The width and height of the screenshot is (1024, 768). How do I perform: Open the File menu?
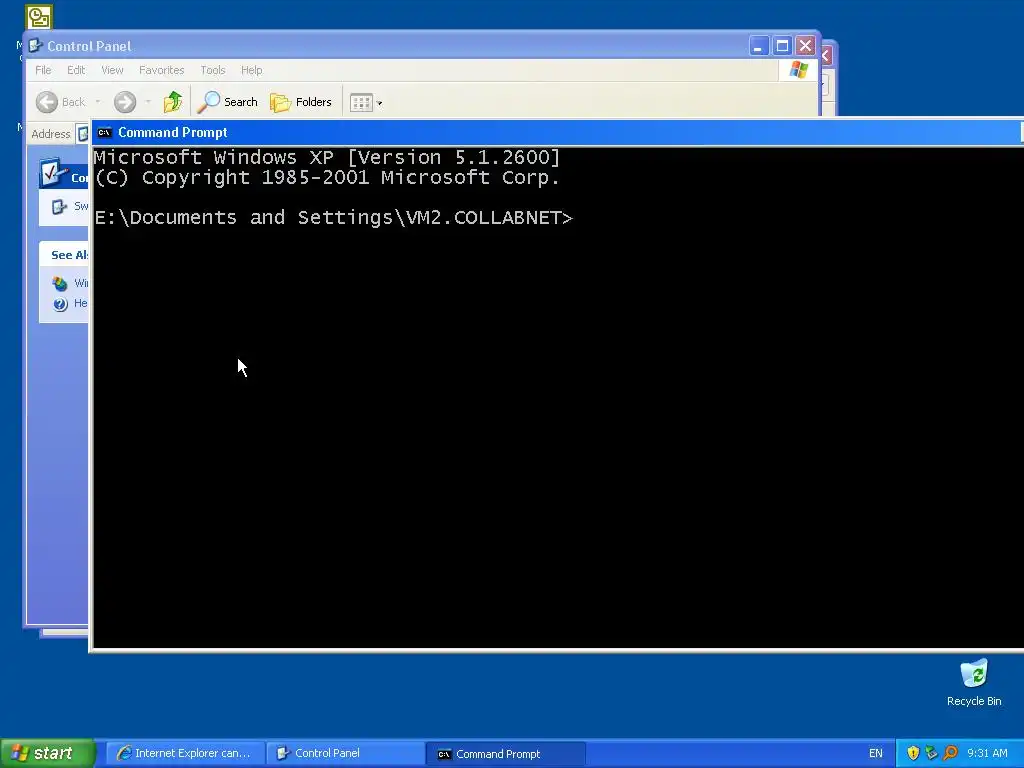coord(43,70)
